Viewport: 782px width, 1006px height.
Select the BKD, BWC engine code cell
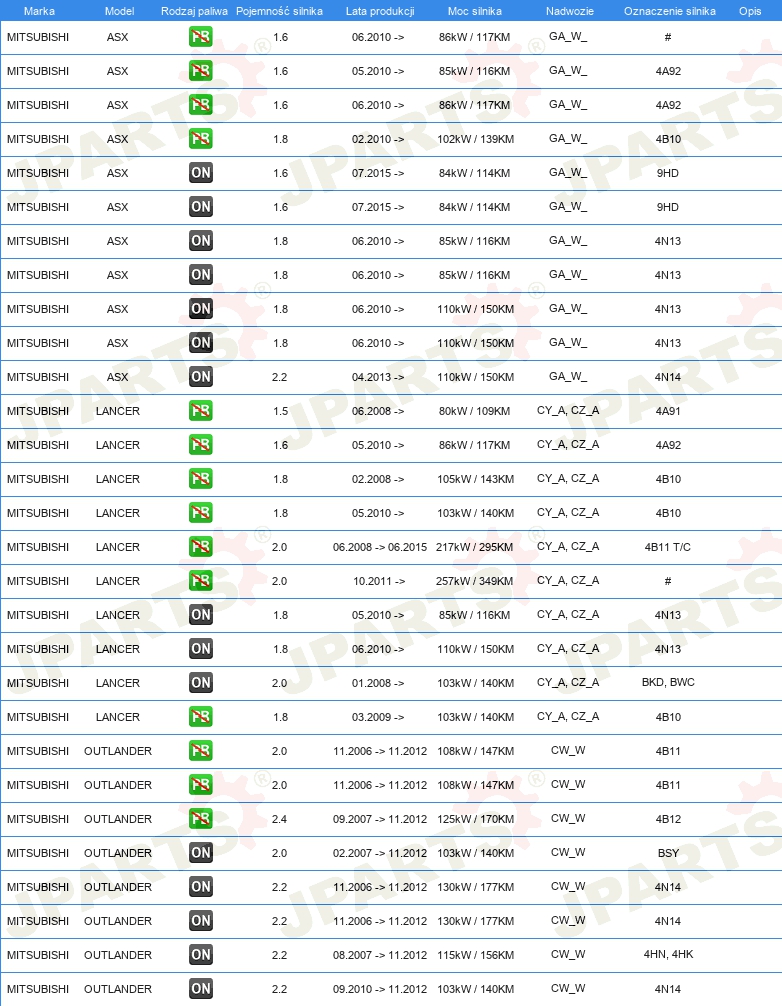click(668, 683)
